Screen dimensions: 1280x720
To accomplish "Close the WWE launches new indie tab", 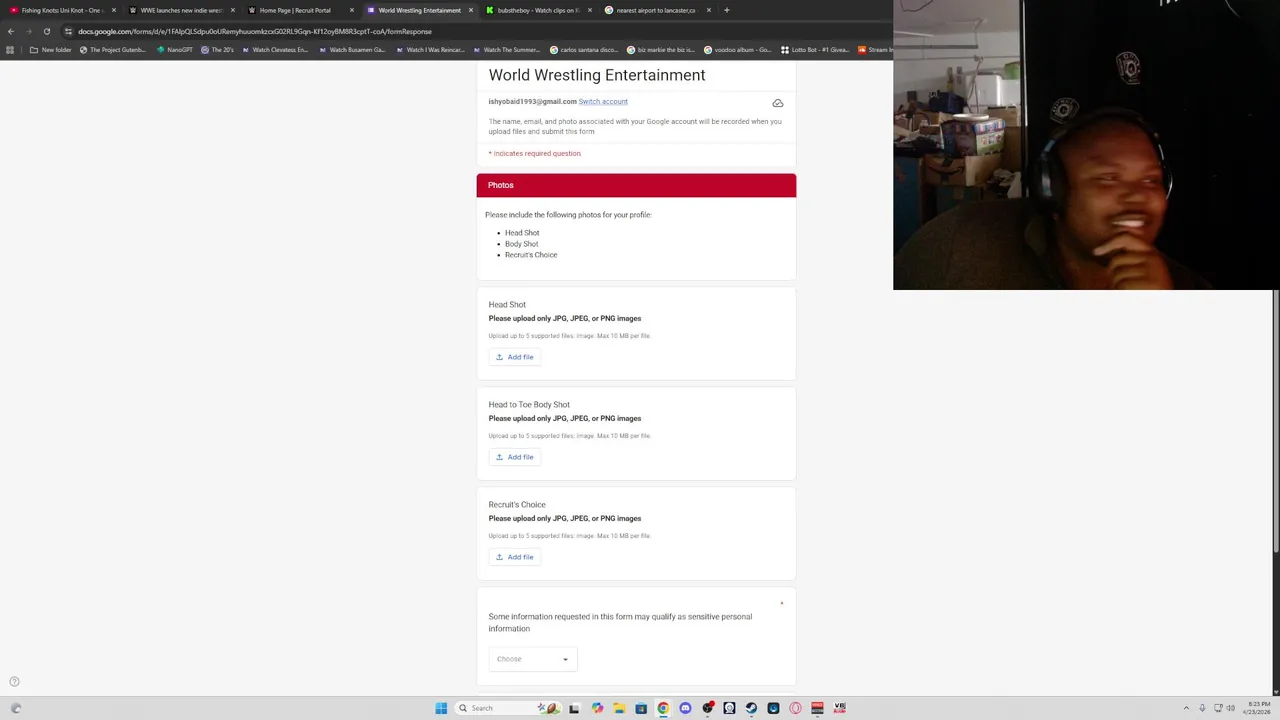I will tap(232, 10).
